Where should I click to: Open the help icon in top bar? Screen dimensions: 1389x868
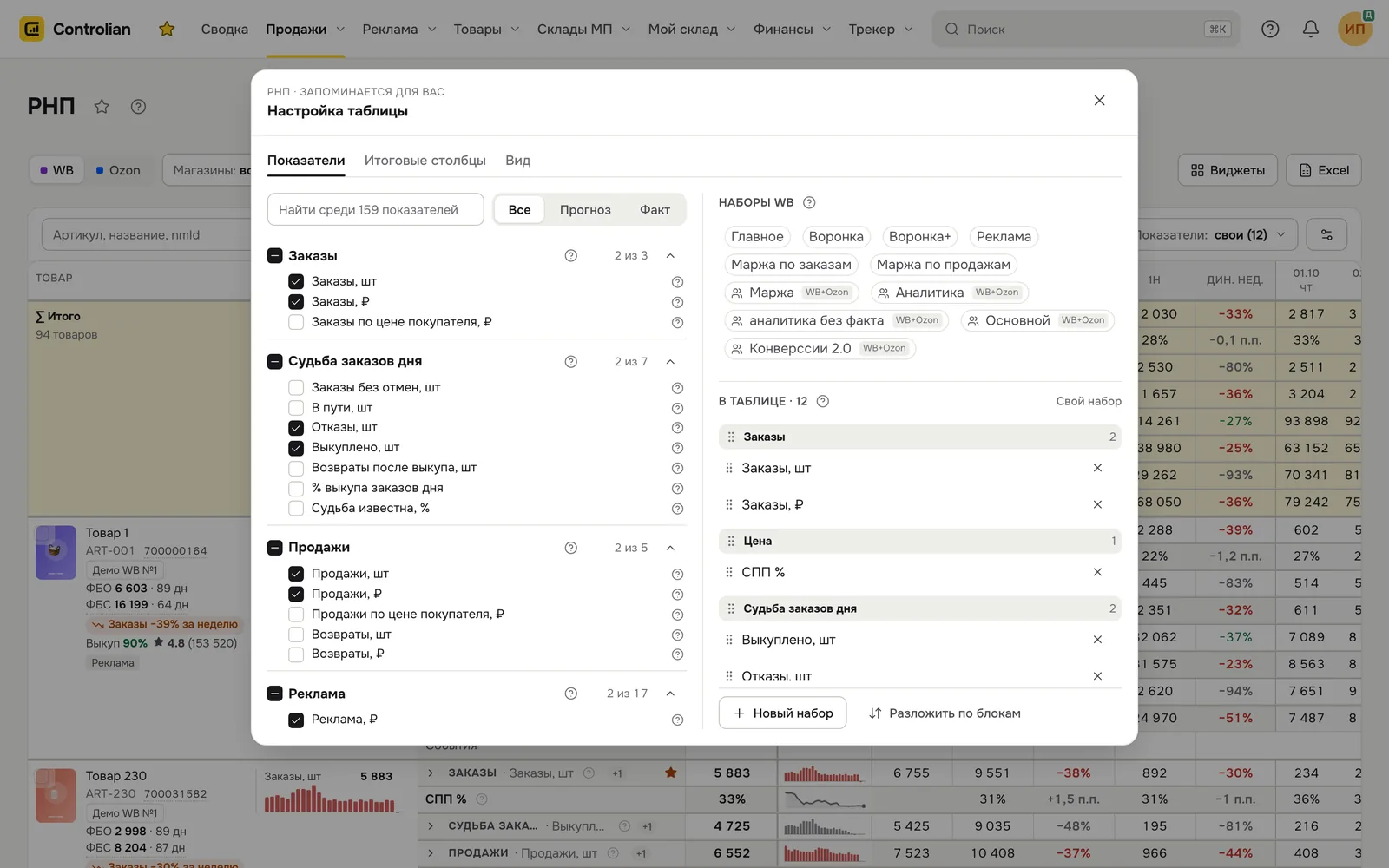pos(1270,29)
